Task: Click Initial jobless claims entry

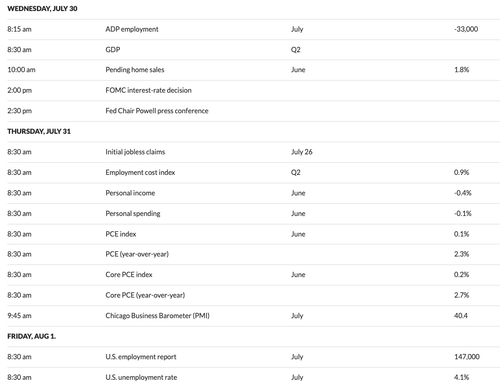Action: tap(135, 152)
